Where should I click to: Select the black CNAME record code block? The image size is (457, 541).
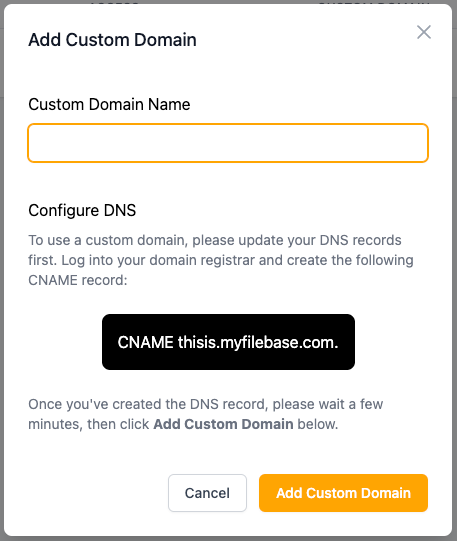coord(228,342)
